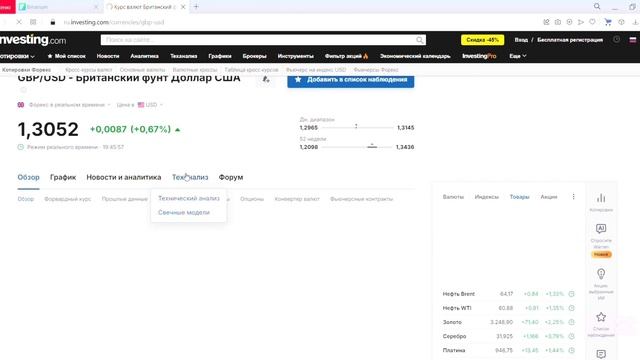Switch sidebar widget to Акции tab
Screen dimensions: 640x360
[549, 197]
